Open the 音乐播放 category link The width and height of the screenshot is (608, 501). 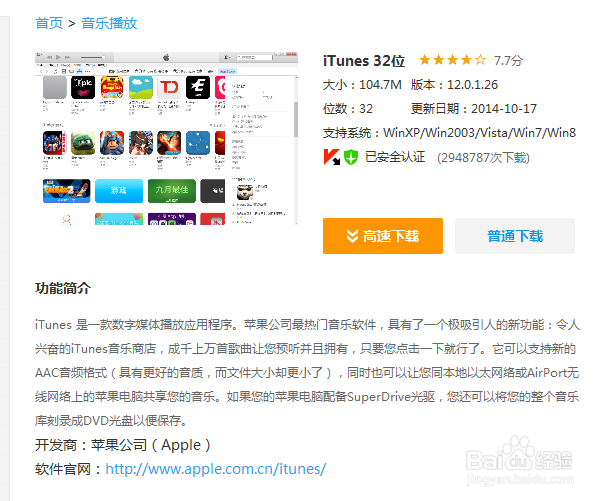[x=109, y=23]
